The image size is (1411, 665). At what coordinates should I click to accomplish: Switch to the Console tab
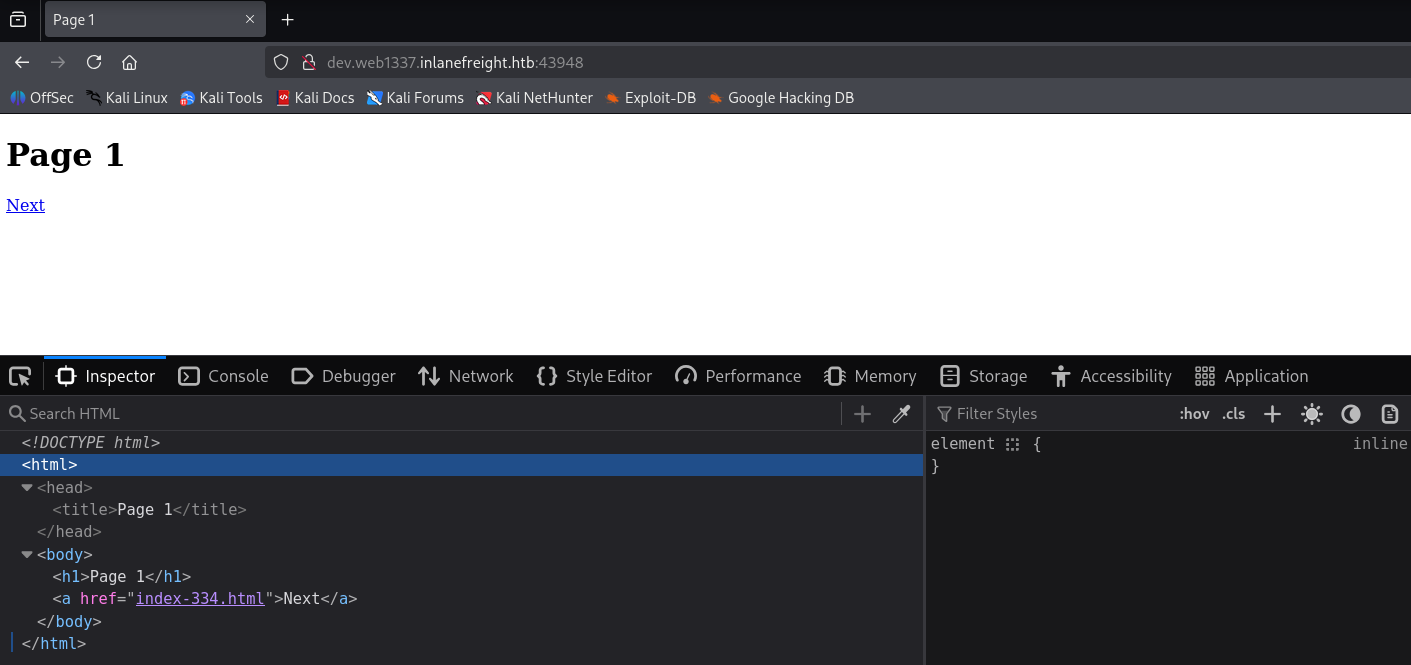tap(223, 376)
